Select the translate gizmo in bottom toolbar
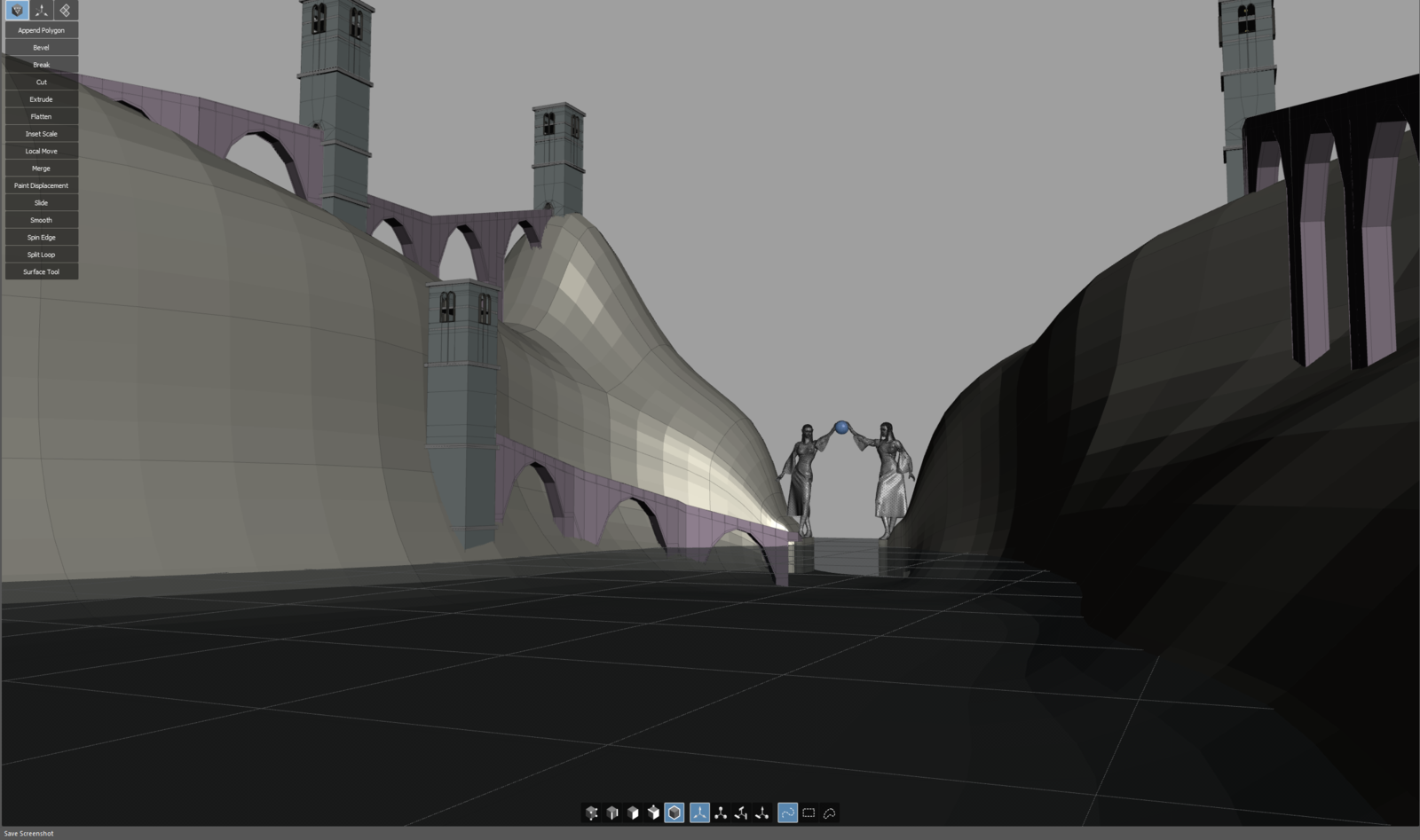Image resolution: width=1420 pixels, height=840 pixels. [x=699, y=813]
